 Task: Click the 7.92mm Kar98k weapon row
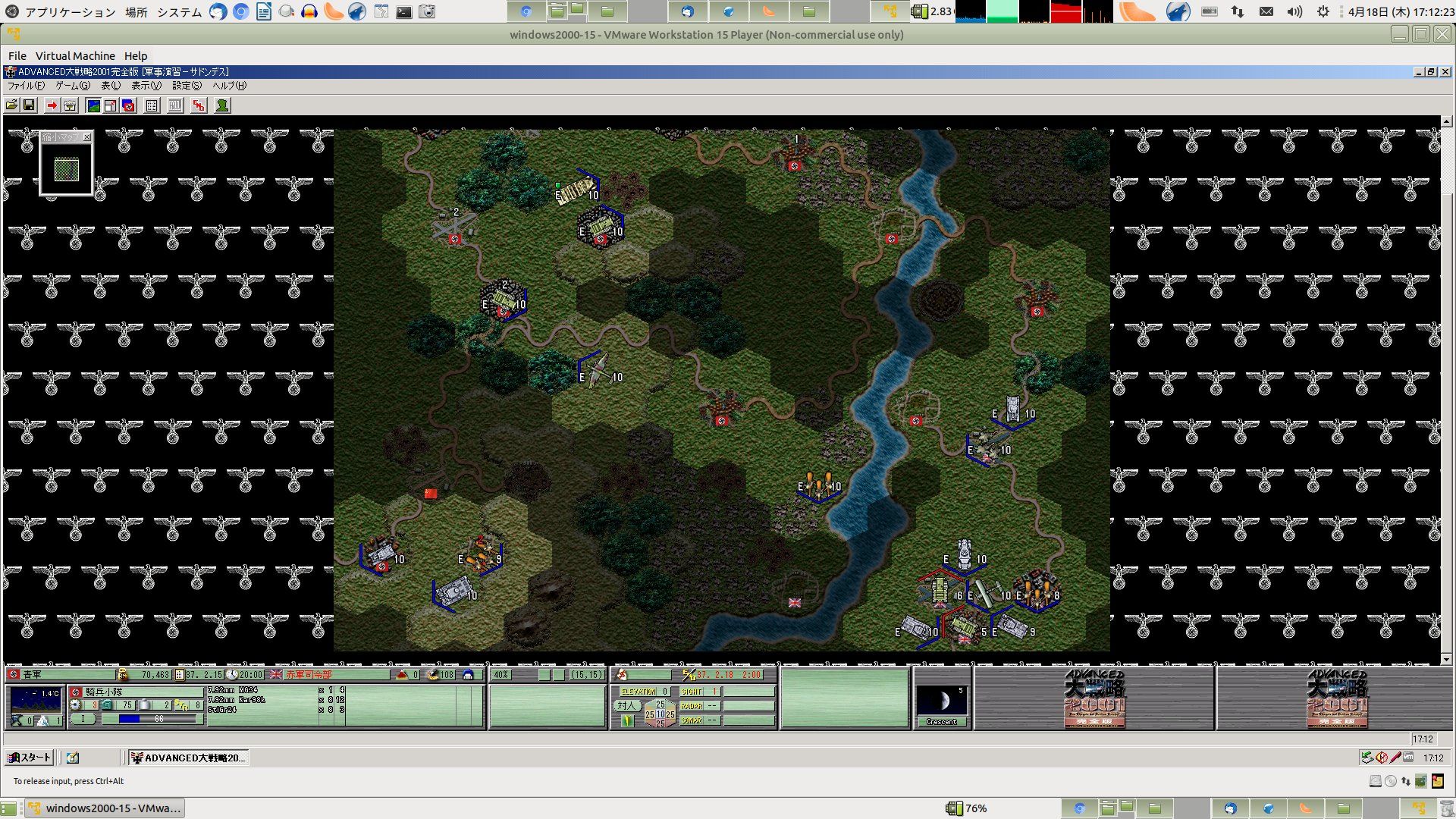pos(277,700)
